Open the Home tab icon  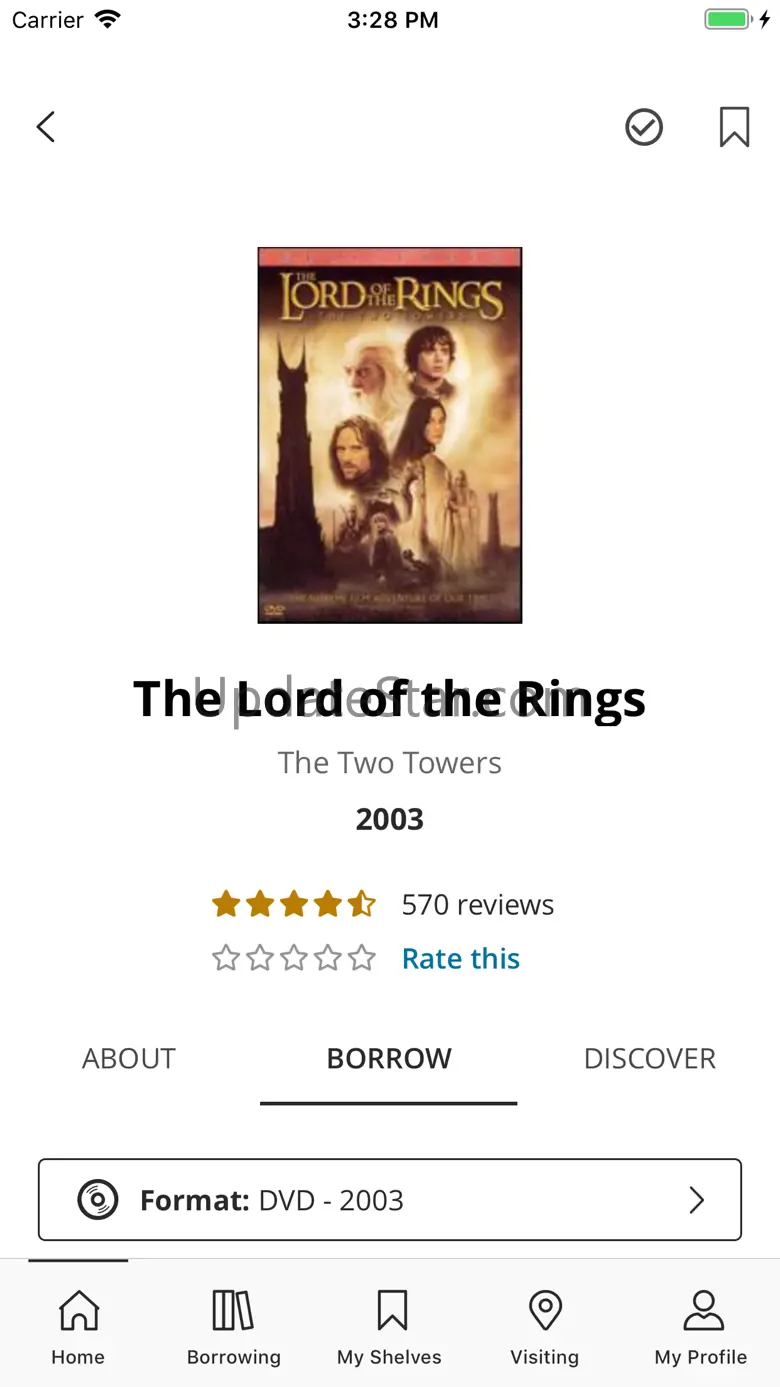(78, 1310)
